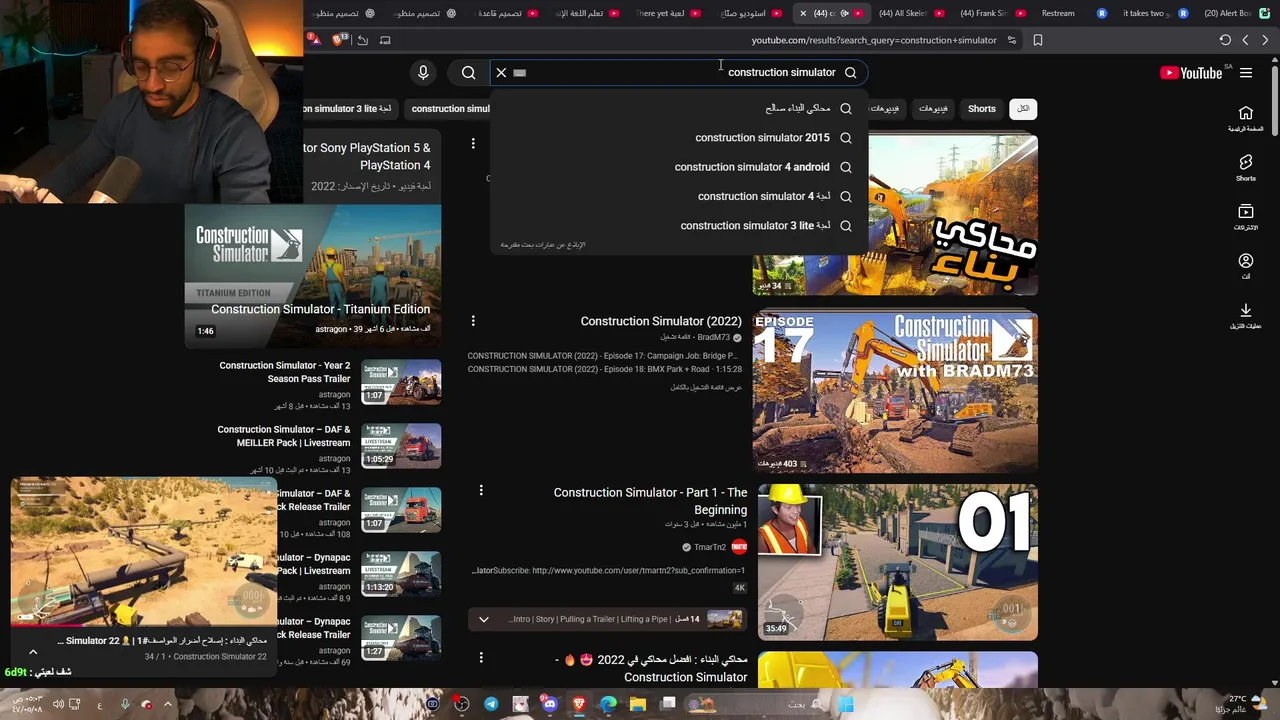Open the BradM73 channel link
Viewport: 1280px width, 720px height.
click(x=714, y=337)
